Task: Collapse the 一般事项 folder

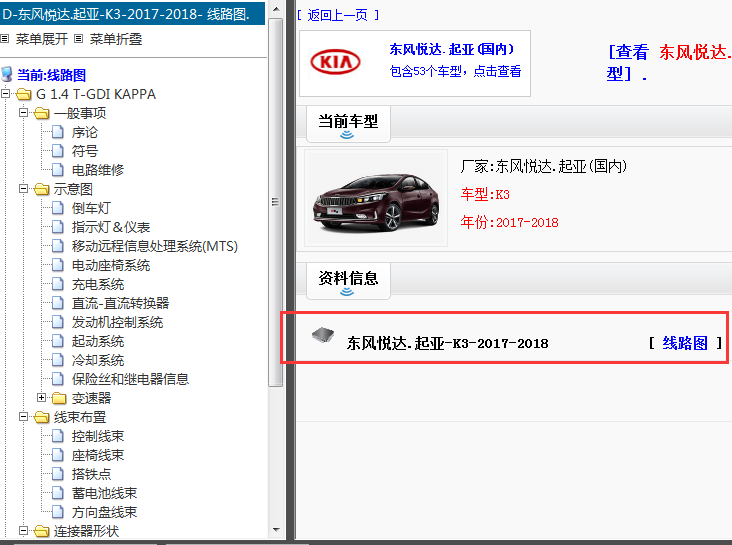Action: [23, 113]
